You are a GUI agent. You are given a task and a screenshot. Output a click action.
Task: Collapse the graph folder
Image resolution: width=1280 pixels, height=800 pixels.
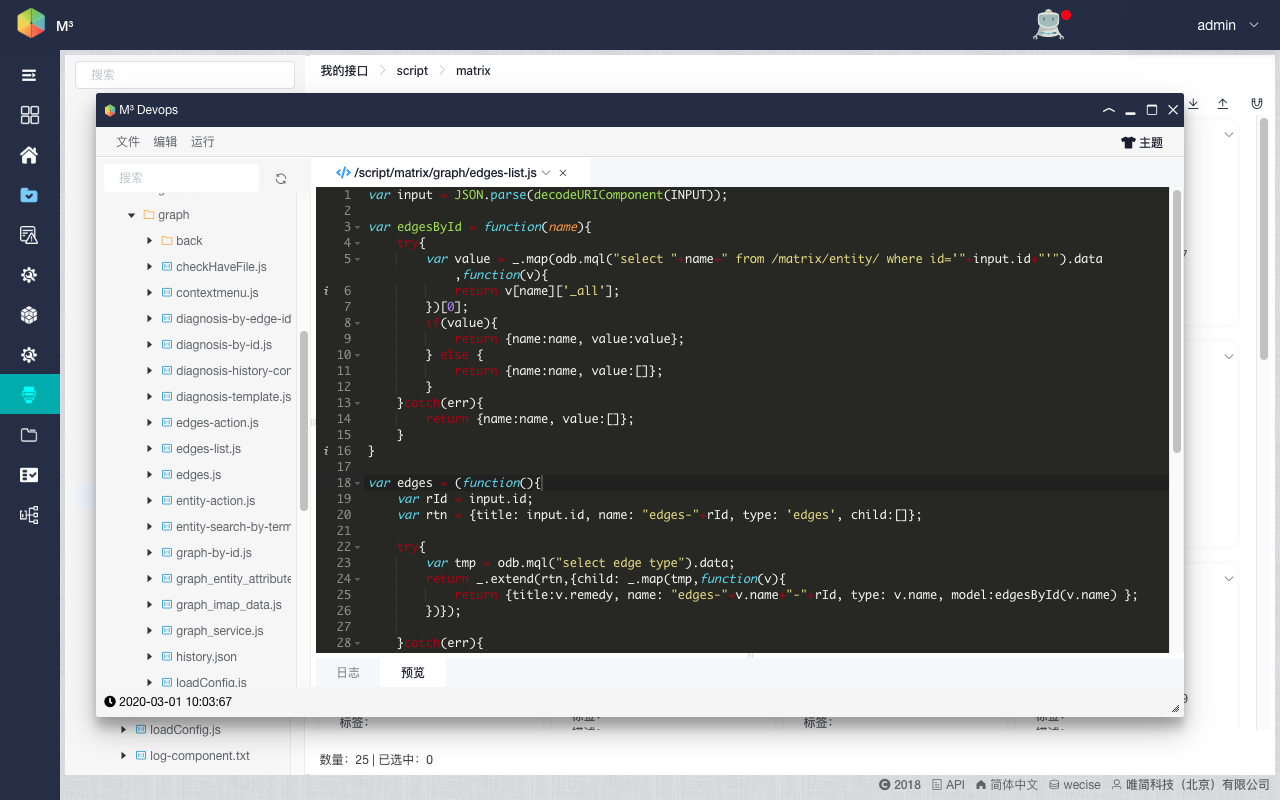(131, 215)
